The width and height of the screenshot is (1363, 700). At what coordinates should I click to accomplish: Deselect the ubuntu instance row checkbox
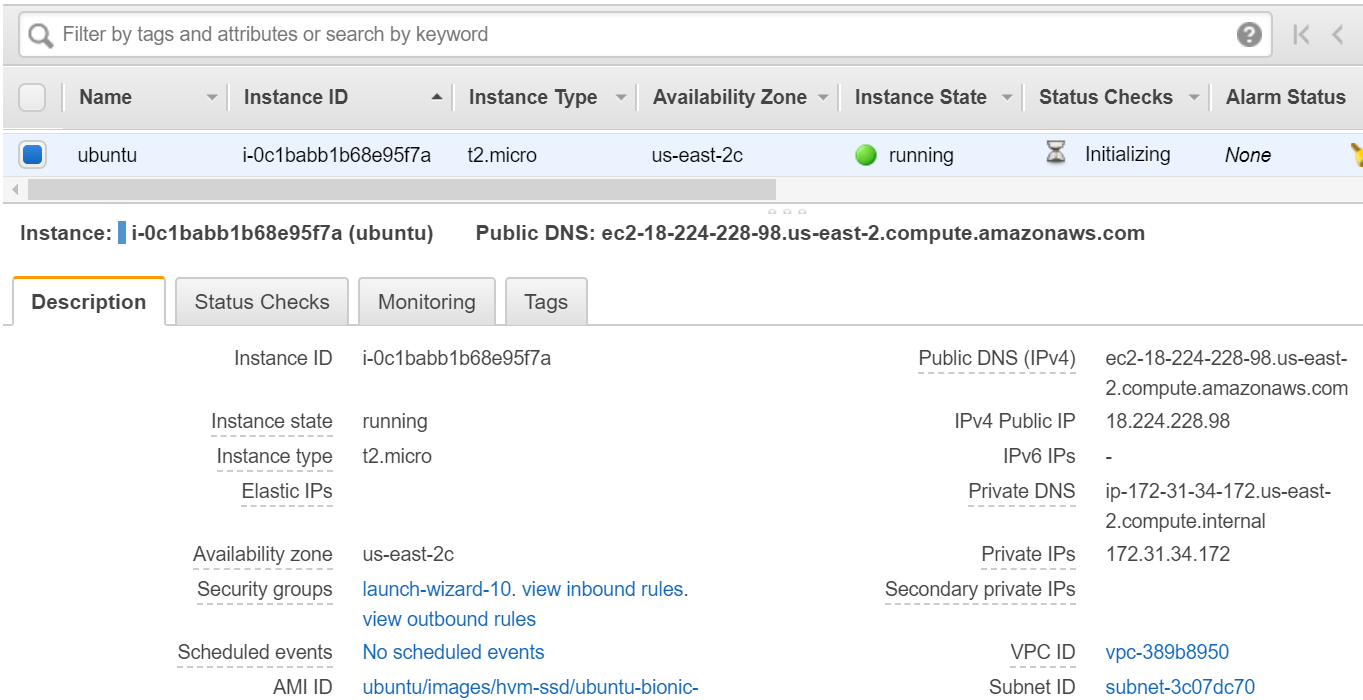coord(33,155)
